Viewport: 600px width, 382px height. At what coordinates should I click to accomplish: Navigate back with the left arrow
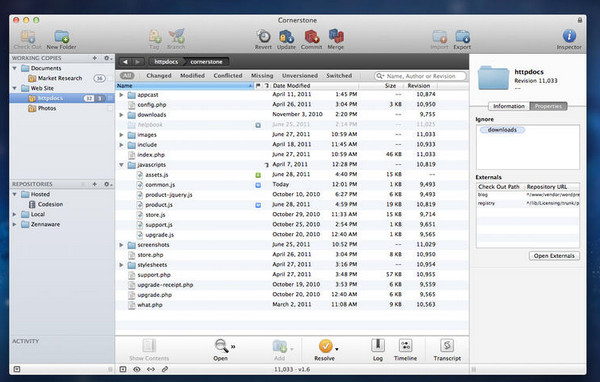[126, 62]
